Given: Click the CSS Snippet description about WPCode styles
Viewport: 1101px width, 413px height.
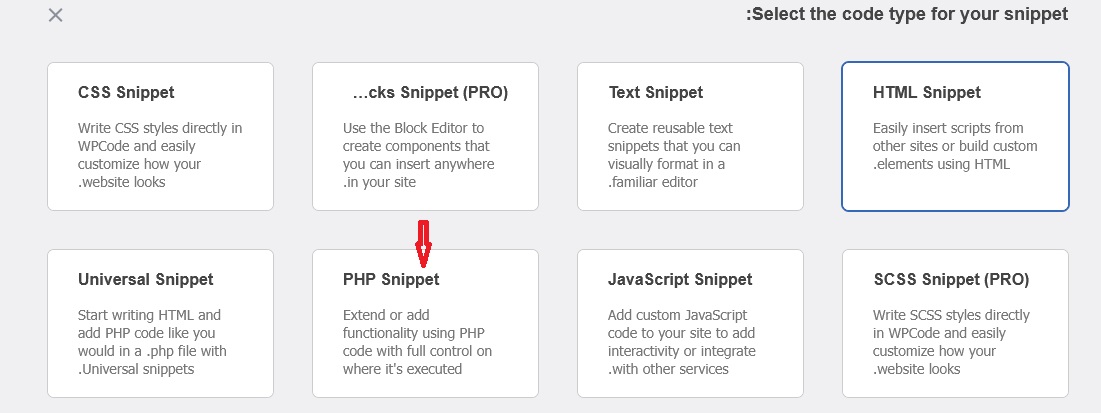Looking at the screenshot, I should coord(160,155).
